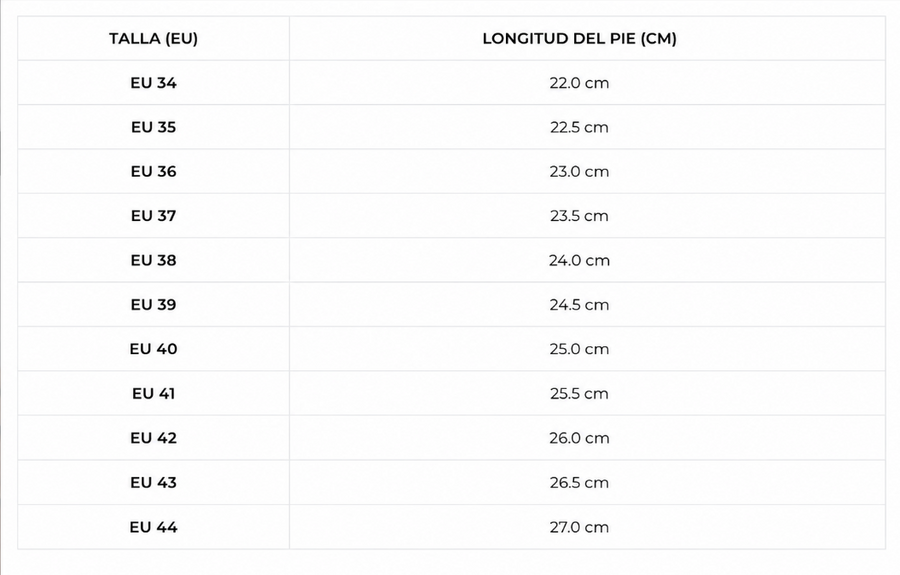Select the EU 40 size cell
The image size is (900, 575).
tap(153, 349)
